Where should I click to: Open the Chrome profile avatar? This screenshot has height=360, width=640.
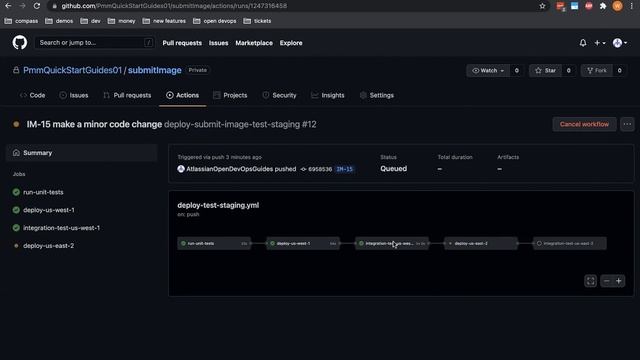[x=618, y=6]
